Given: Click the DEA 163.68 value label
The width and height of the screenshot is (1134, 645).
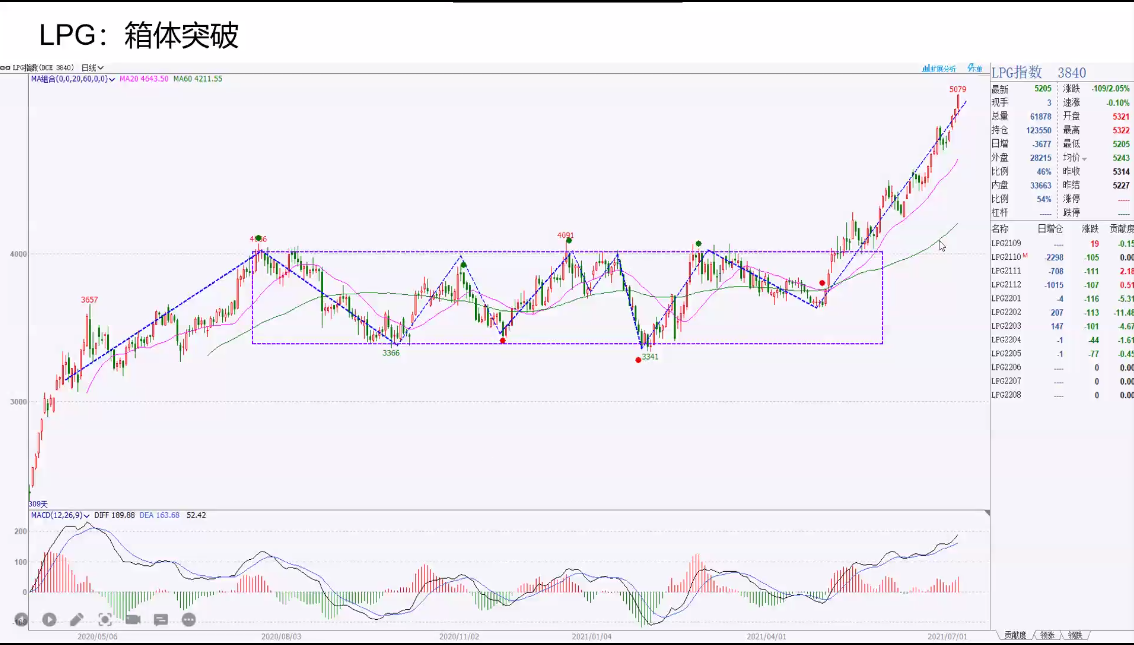Looking at the screenshot, I should tap(159, 516).
